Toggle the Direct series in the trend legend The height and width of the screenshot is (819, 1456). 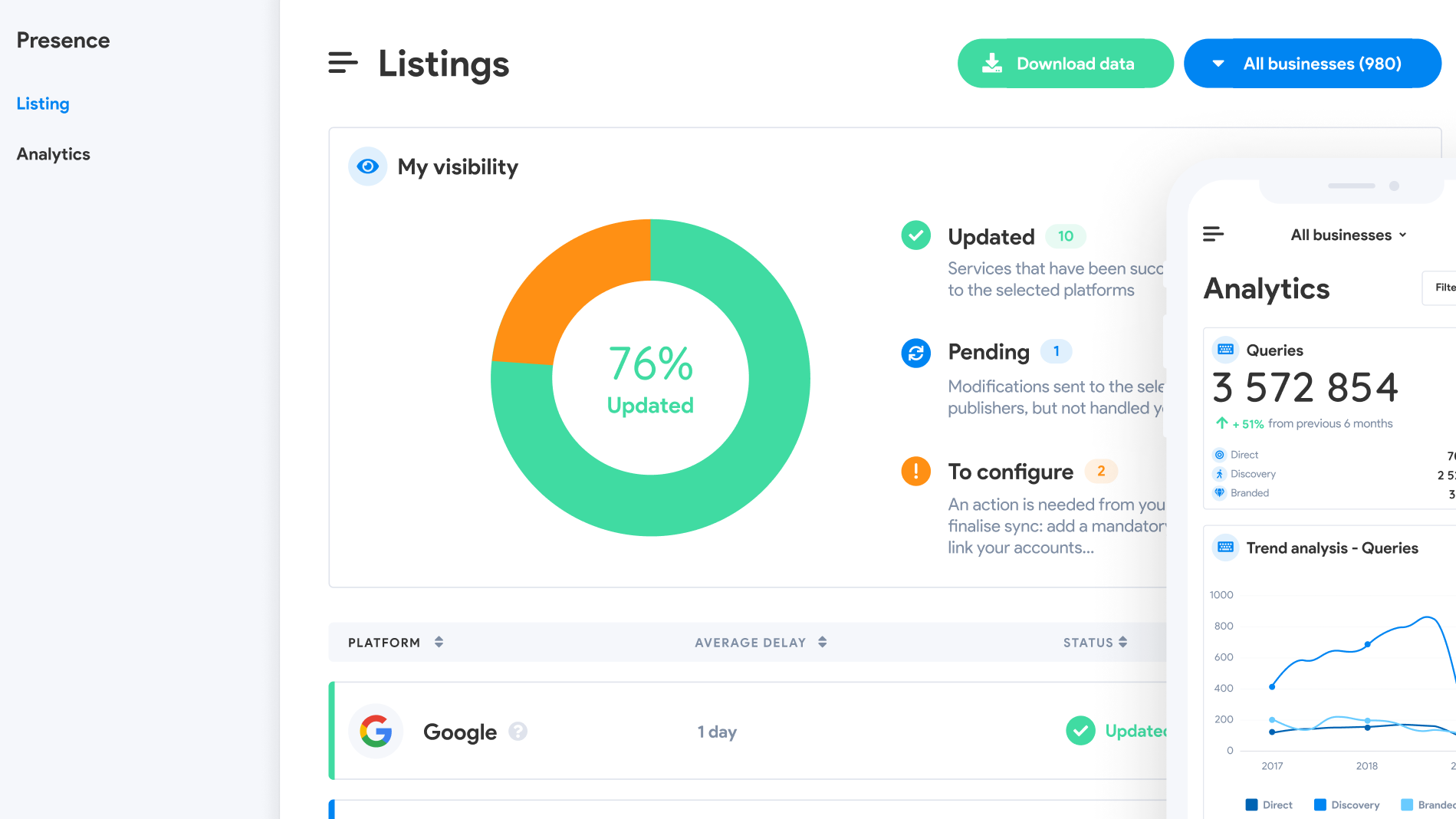point(1269,804)
